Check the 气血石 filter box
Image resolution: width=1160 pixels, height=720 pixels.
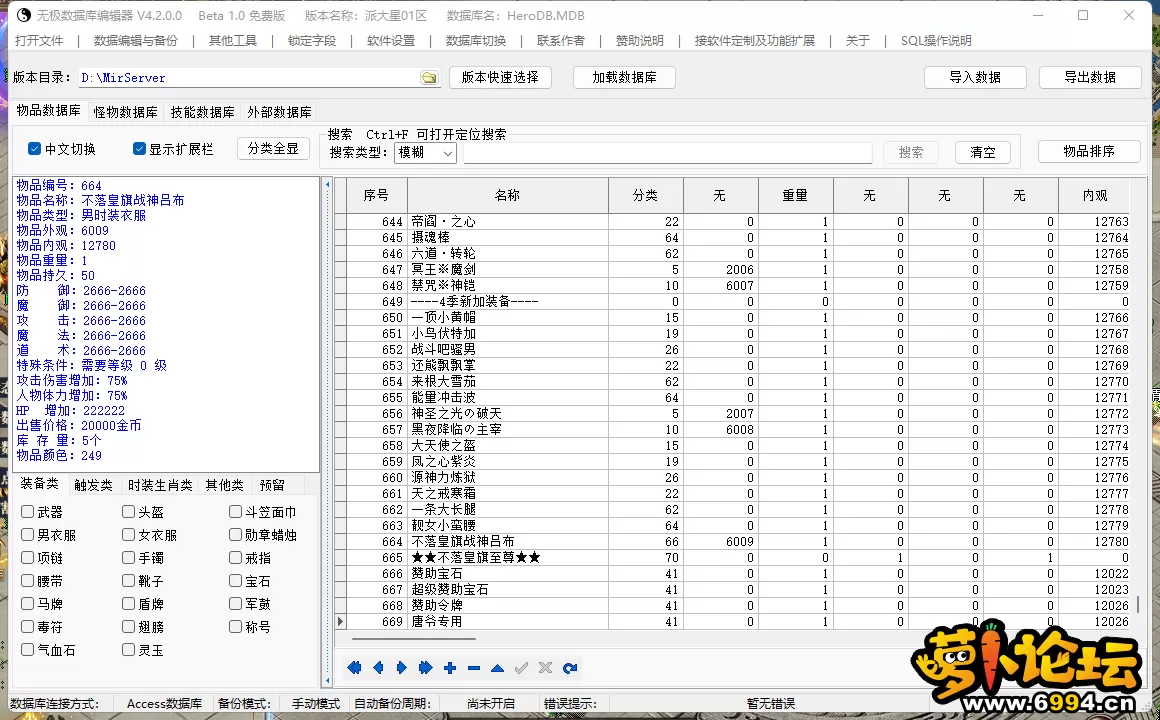coord(27,650)
